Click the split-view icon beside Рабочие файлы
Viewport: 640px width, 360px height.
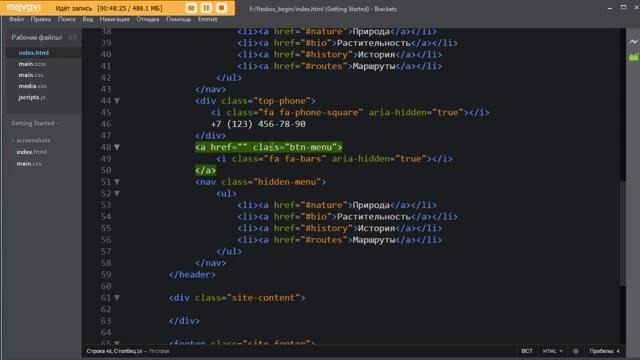(73, 37)
